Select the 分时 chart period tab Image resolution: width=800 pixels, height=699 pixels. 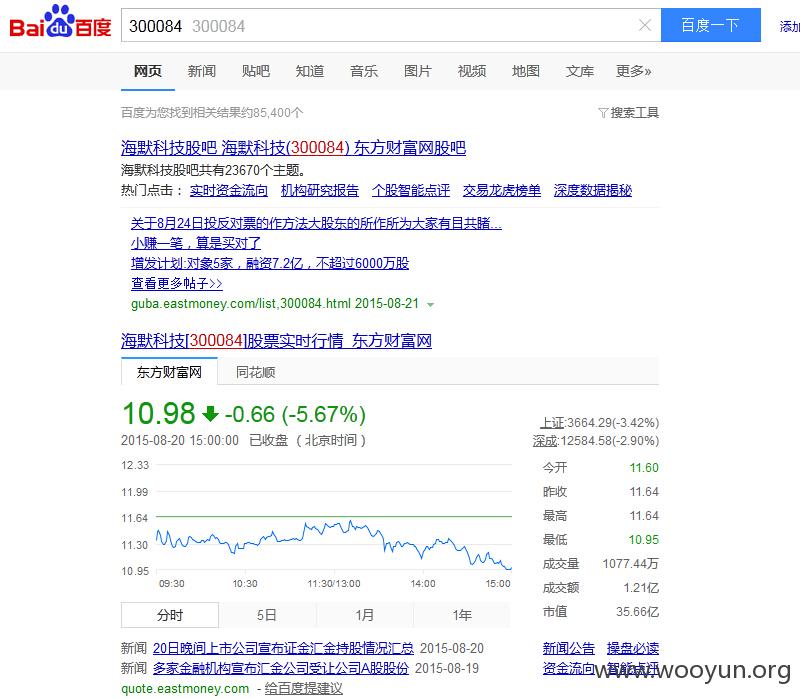170,615
